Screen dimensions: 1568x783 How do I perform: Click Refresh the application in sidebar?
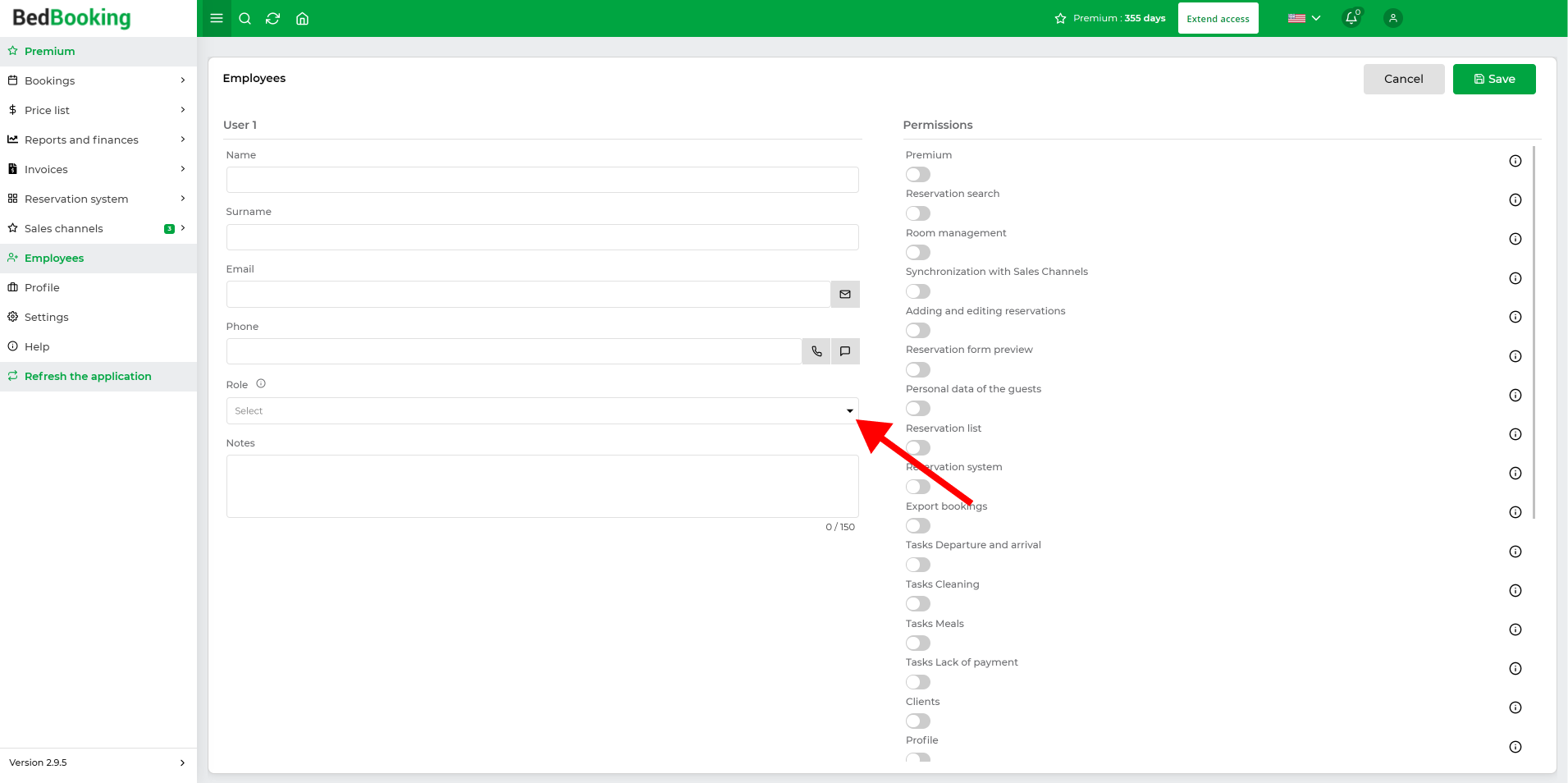point(98,376)
